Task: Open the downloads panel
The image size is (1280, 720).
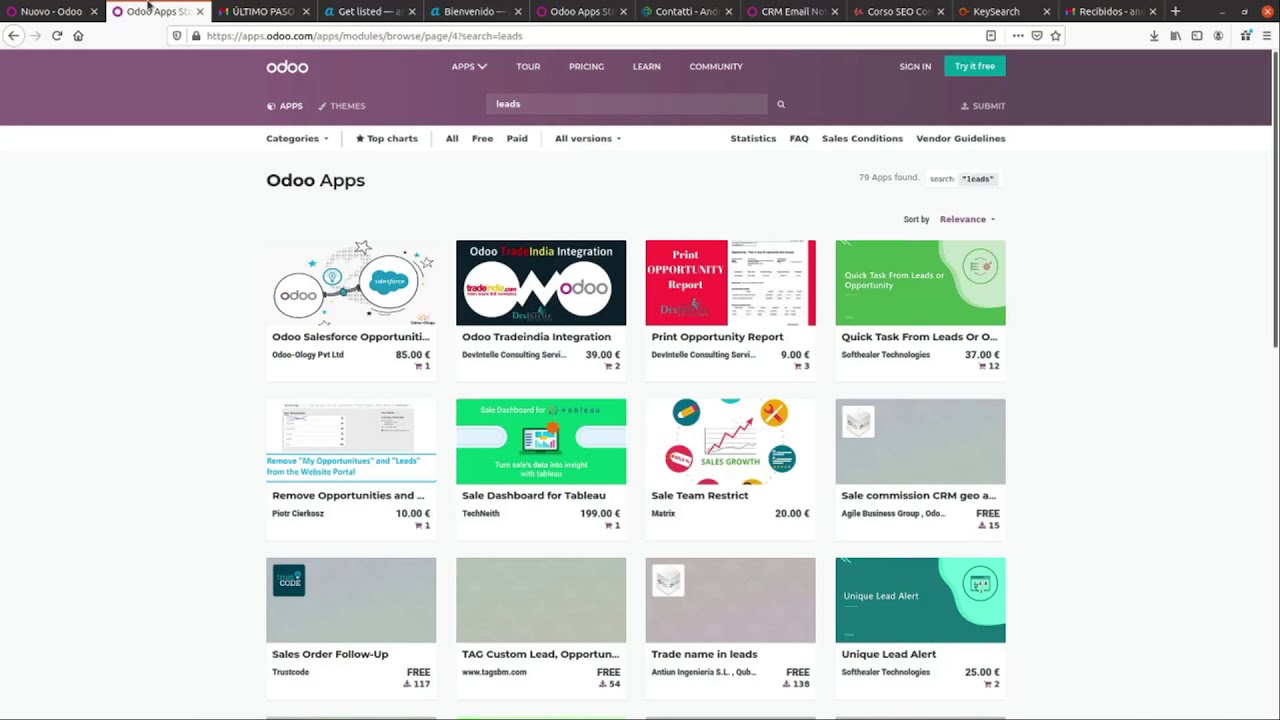Action: [1154, 36]
